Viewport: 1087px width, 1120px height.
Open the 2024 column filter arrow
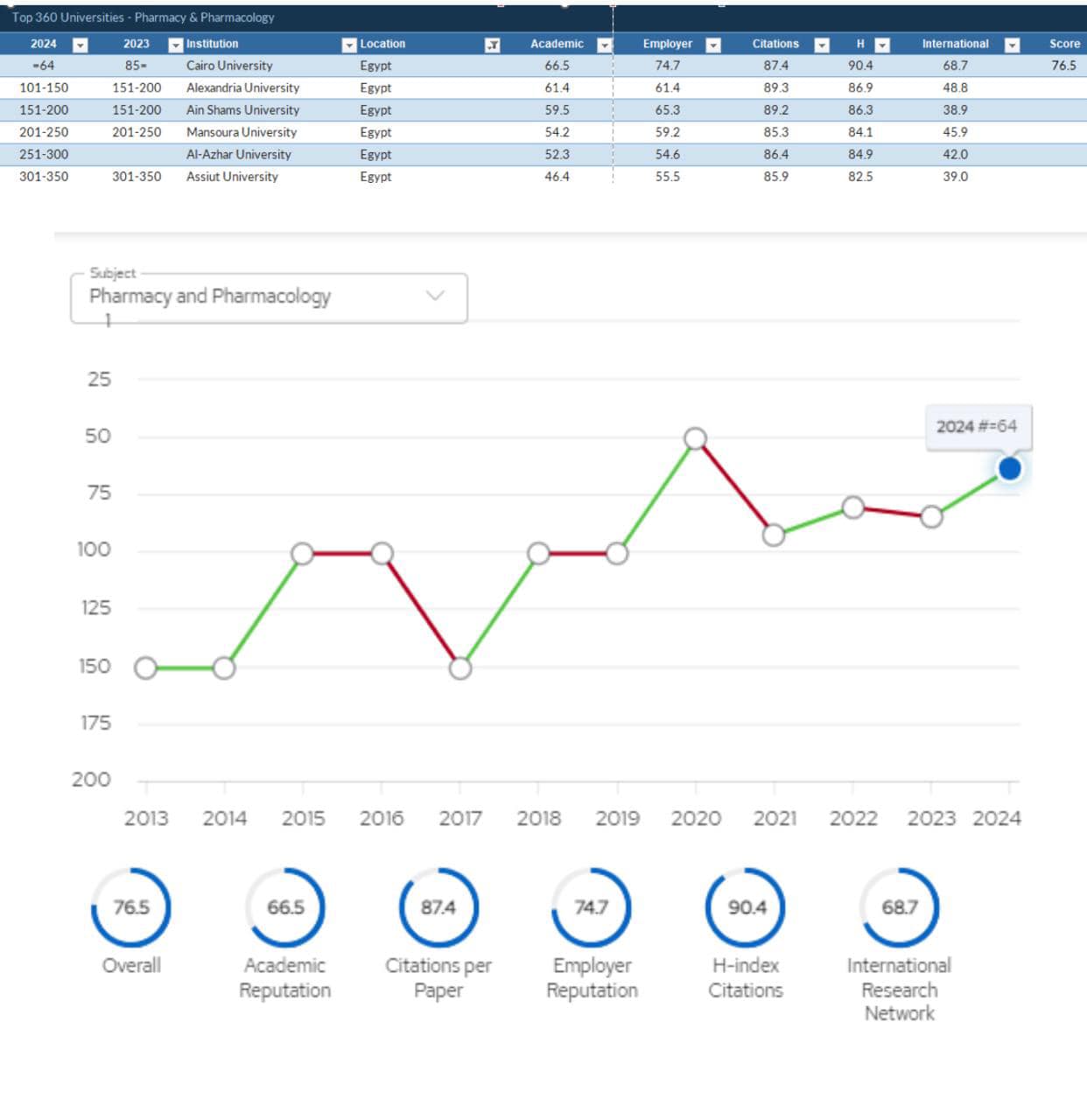click(x=80, y=45)
